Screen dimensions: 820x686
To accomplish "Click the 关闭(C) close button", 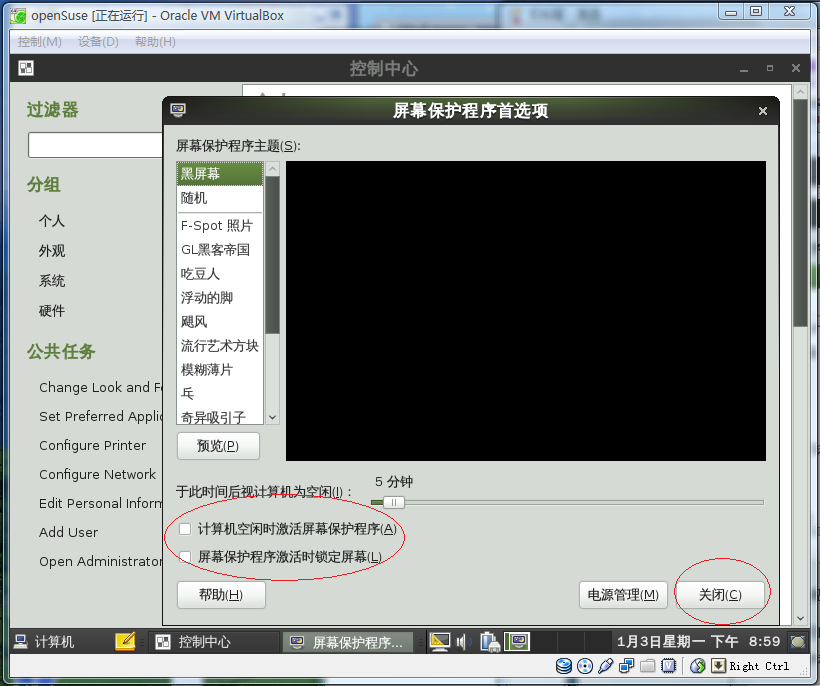I will [x=720, y=595].
